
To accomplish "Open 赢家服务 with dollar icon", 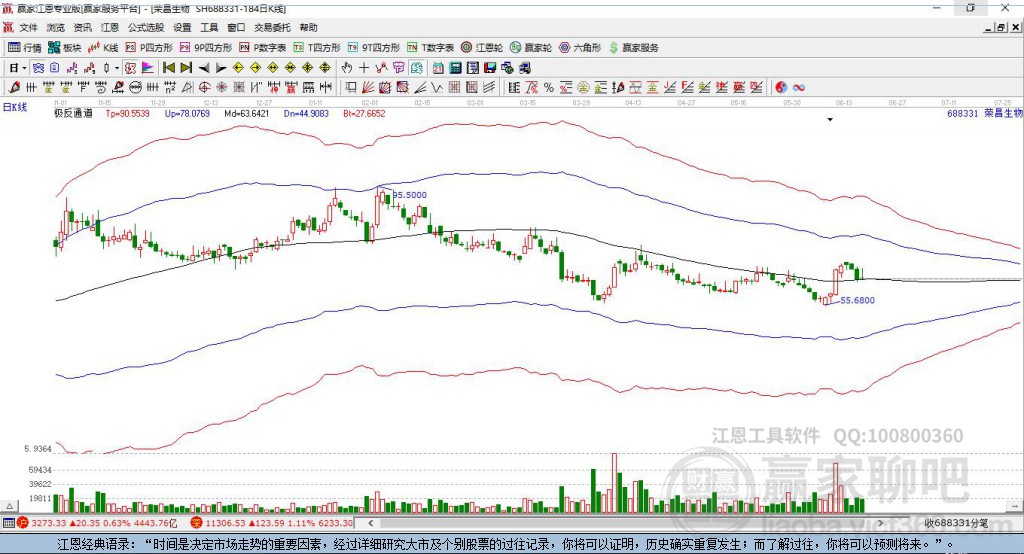I will [634, 48].
